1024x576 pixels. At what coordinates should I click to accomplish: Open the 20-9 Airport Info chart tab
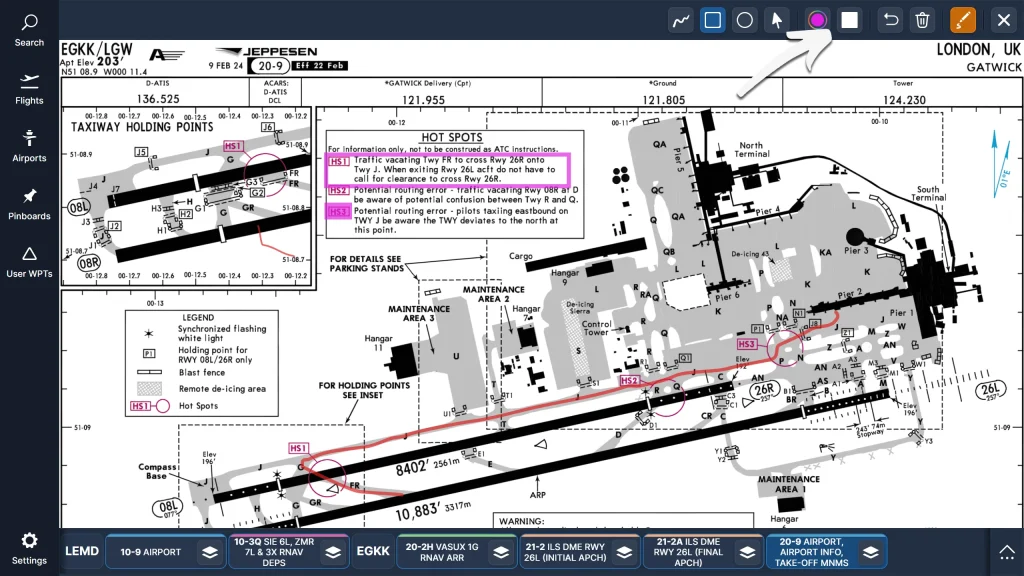811,552
